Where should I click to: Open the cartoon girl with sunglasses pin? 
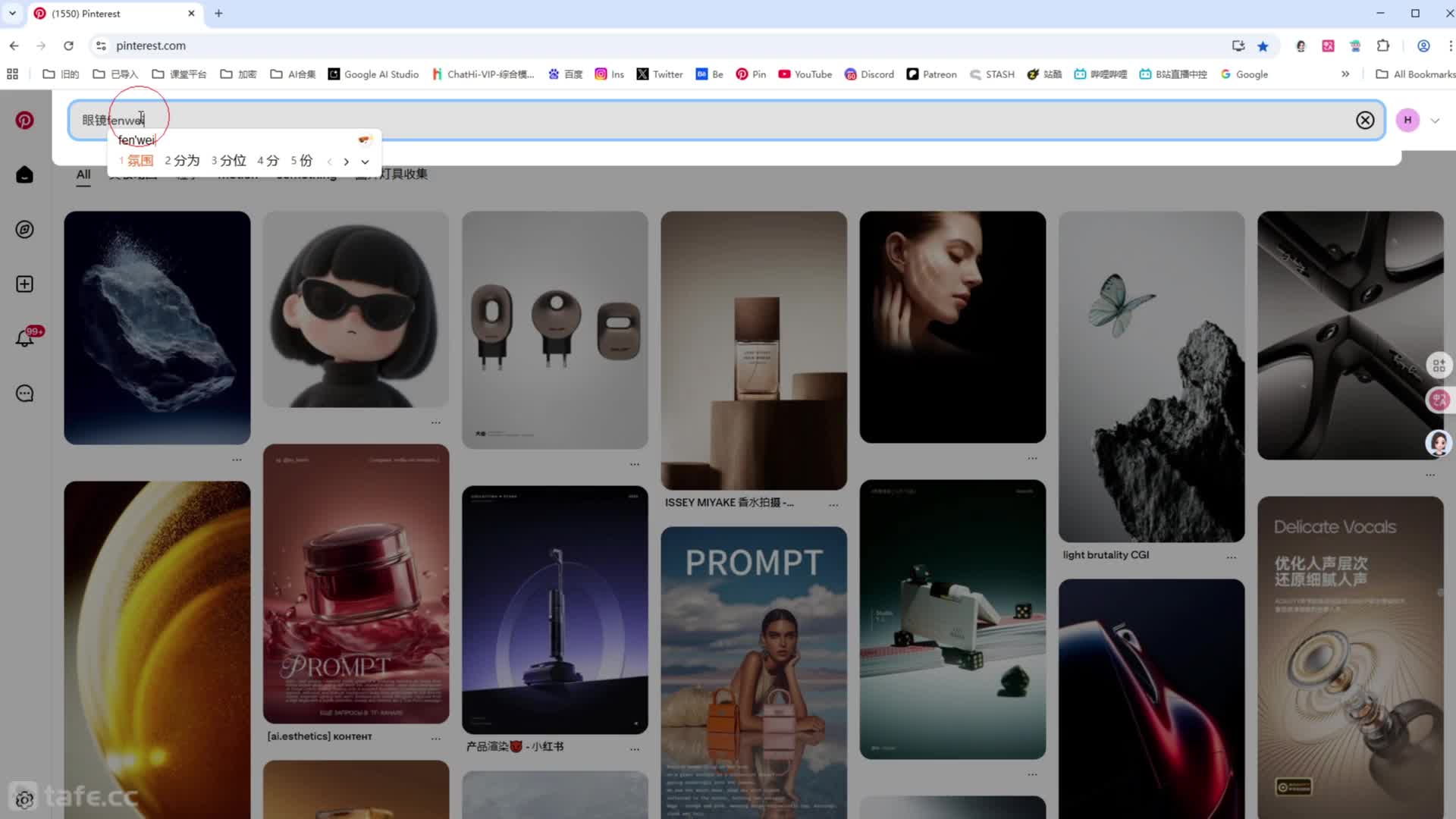click(356, 309)
